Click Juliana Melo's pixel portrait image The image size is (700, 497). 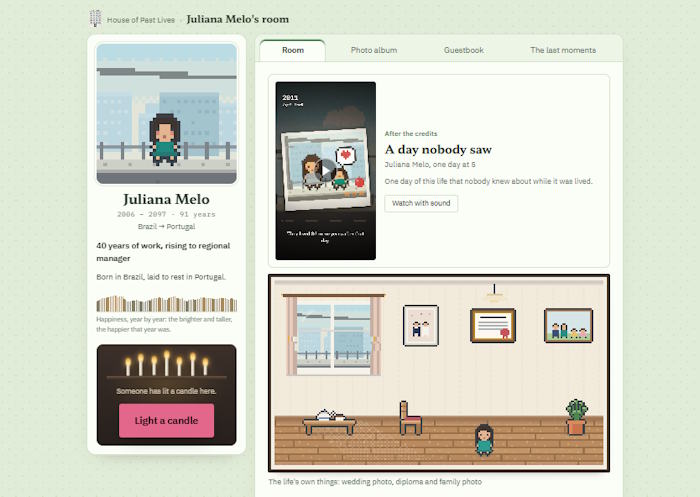[x=167, y=113]
